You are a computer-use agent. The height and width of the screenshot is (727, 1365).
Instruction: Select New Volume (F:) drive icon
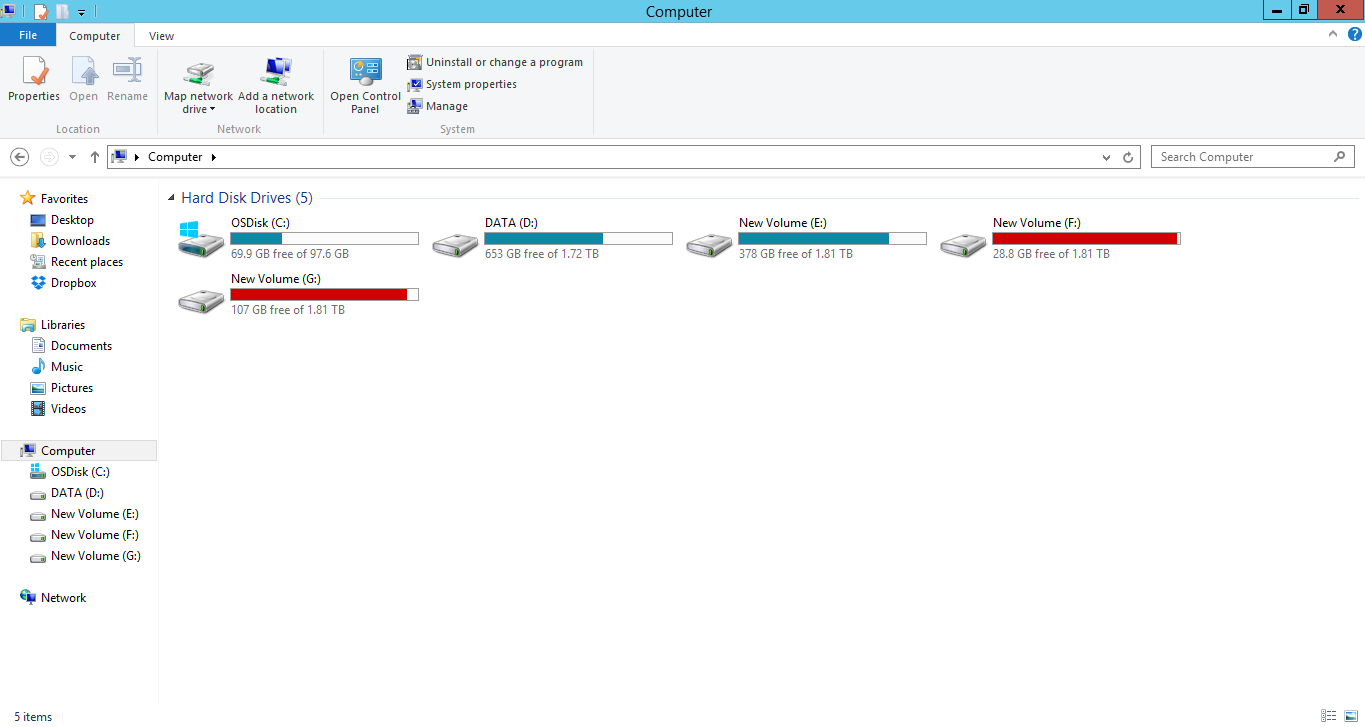[x=963, y=244]
